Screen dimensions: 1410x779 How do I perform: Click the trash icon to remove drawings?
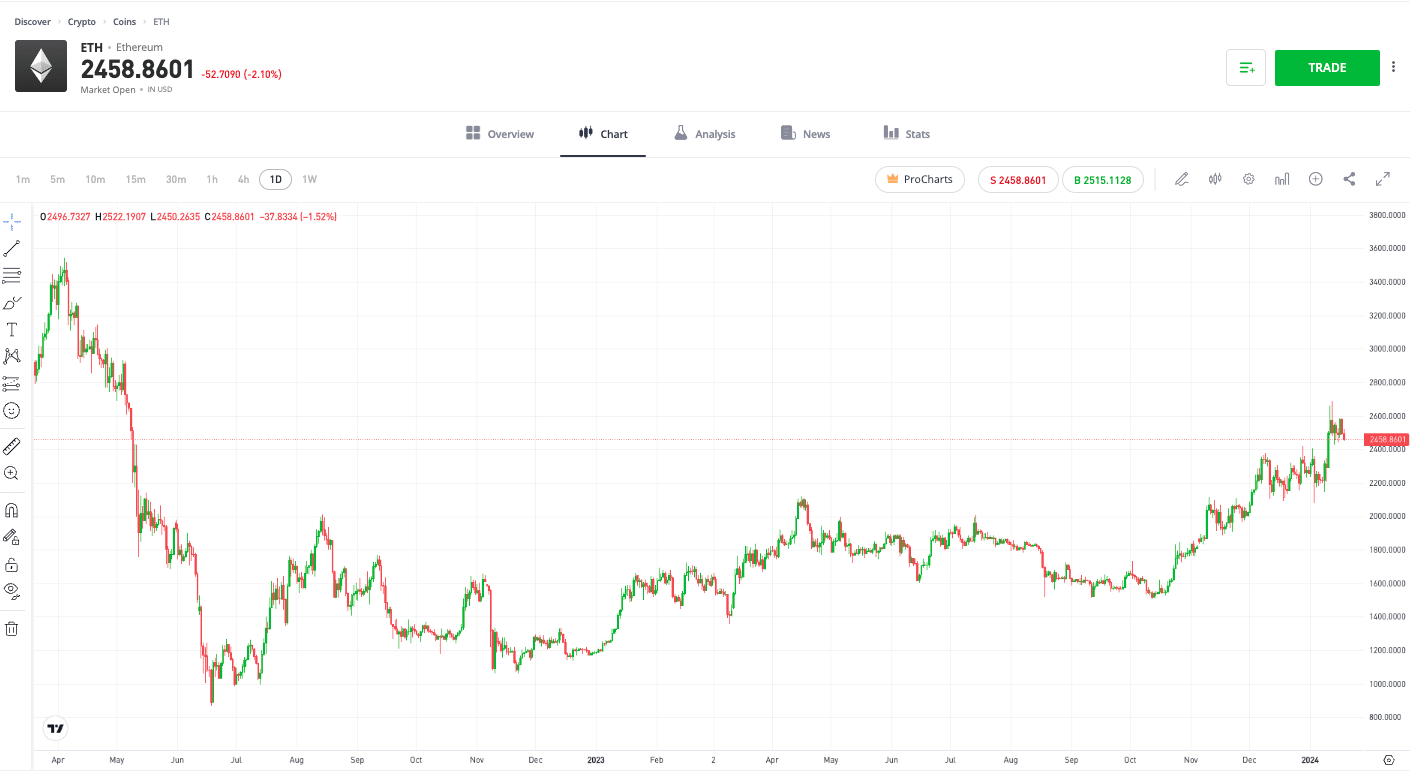[12, 628]
